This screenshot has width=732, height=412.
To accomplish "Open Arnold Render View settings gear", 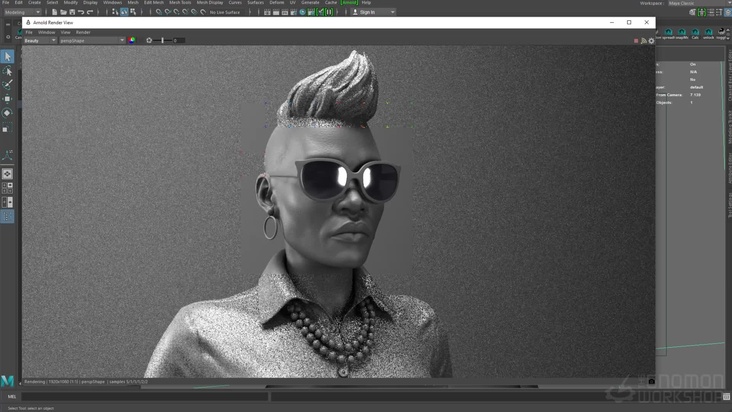I will pos(651,41).
